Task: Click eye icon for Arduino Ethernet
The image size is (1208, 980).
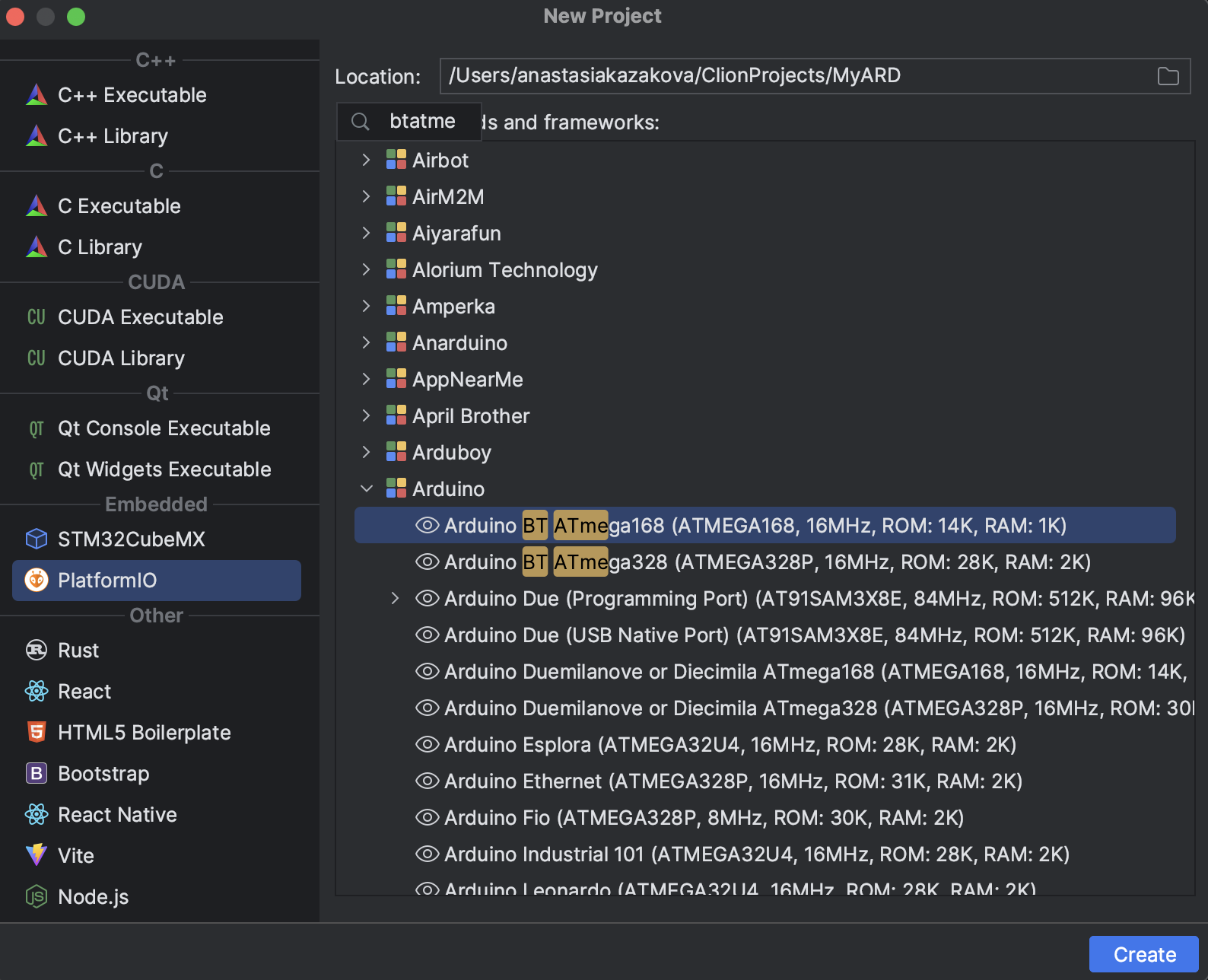Action: tap(428, 781)
